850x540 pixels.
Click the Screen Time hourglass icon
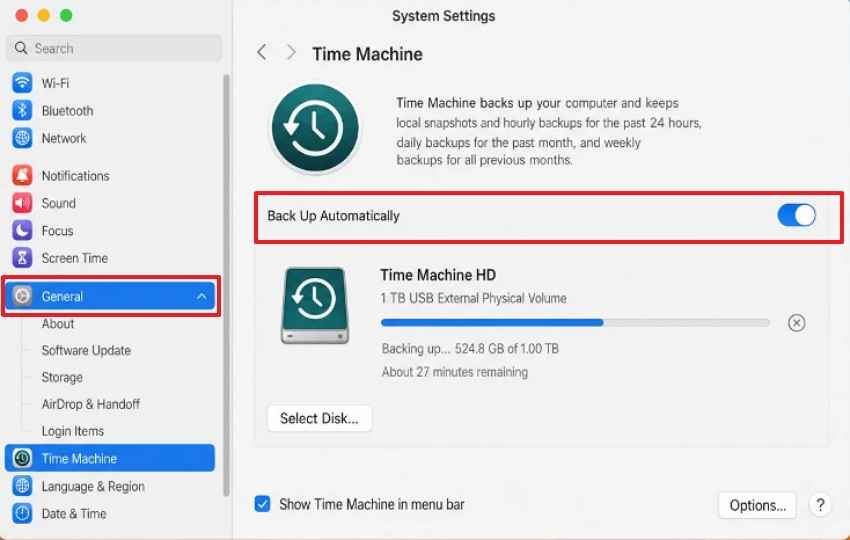click(x=22, y=258)
